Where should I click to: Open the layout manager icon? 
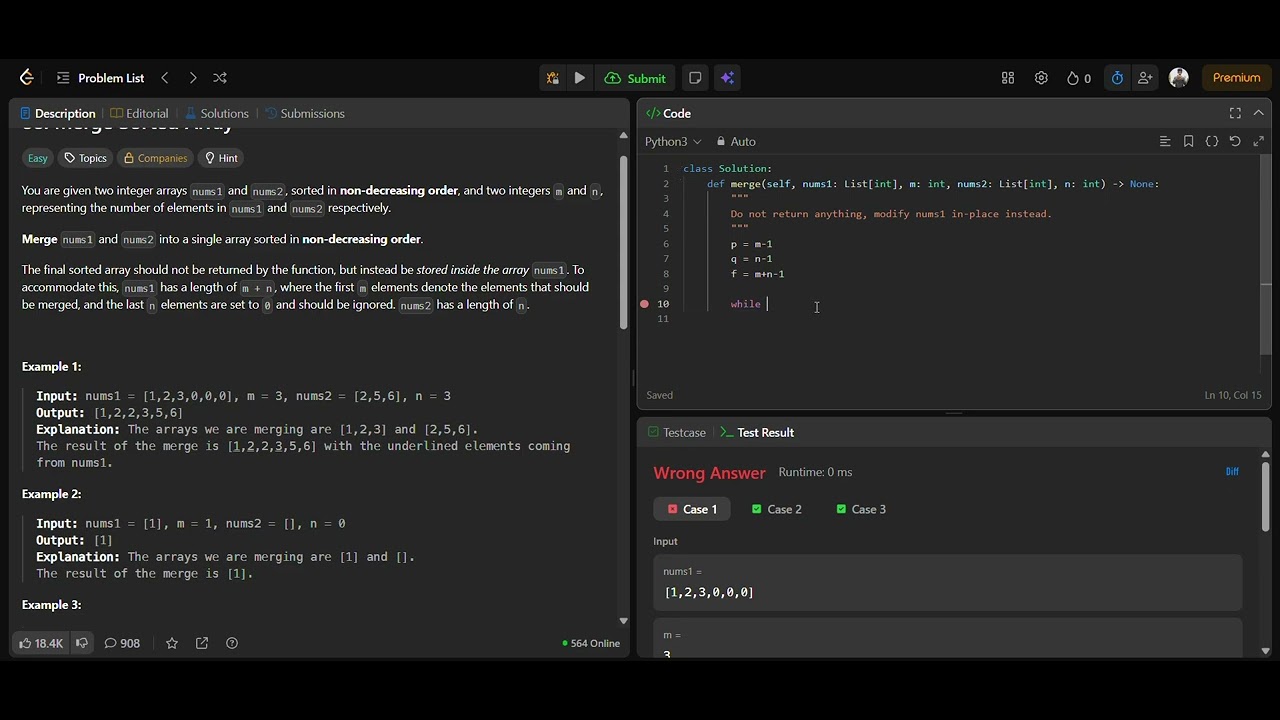point(1008,78)
